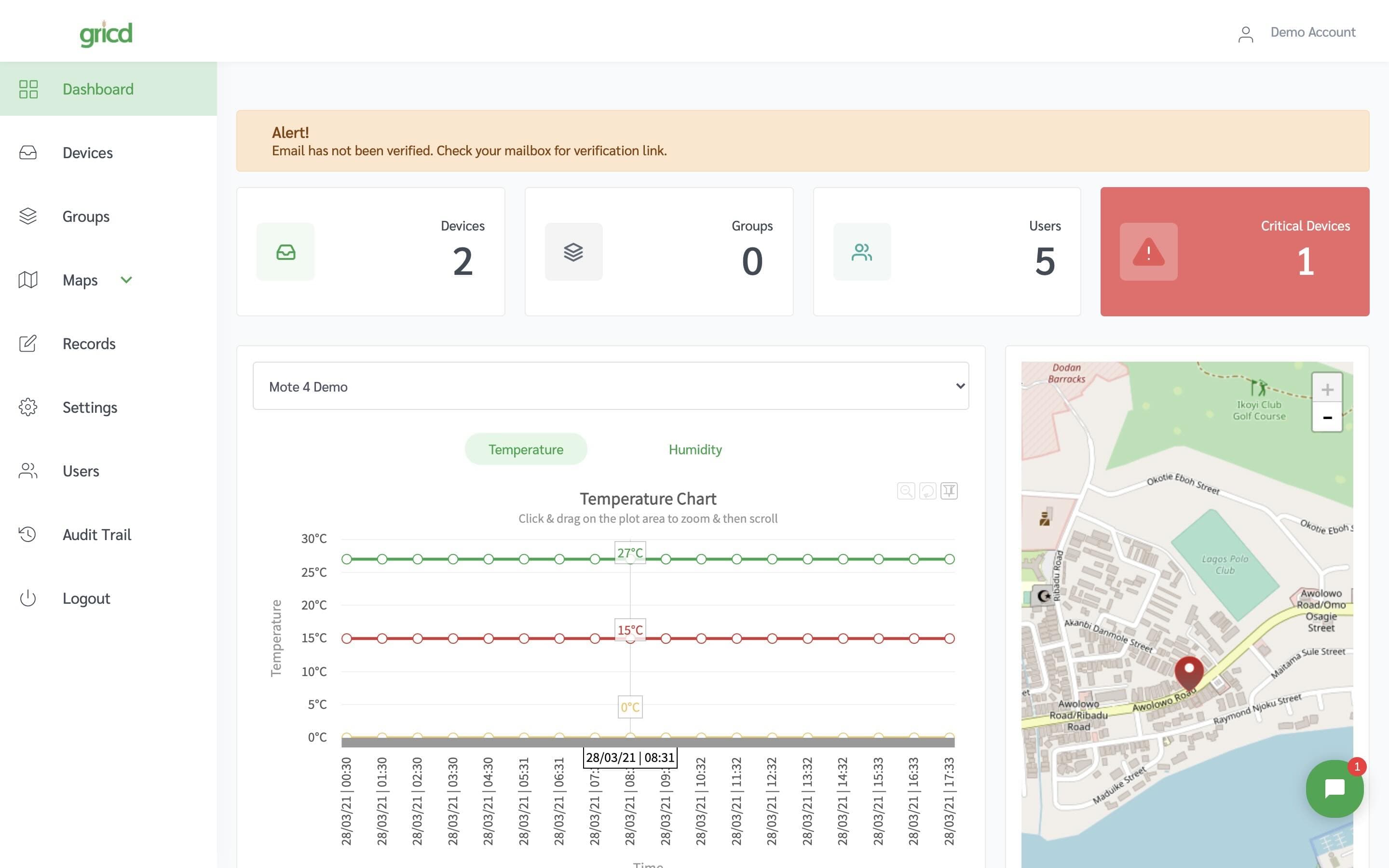The height and width of the screenshot is (868, 1389).
Task: Click the Groups layers icon in sidebar
Action: [x=28, y=216]
